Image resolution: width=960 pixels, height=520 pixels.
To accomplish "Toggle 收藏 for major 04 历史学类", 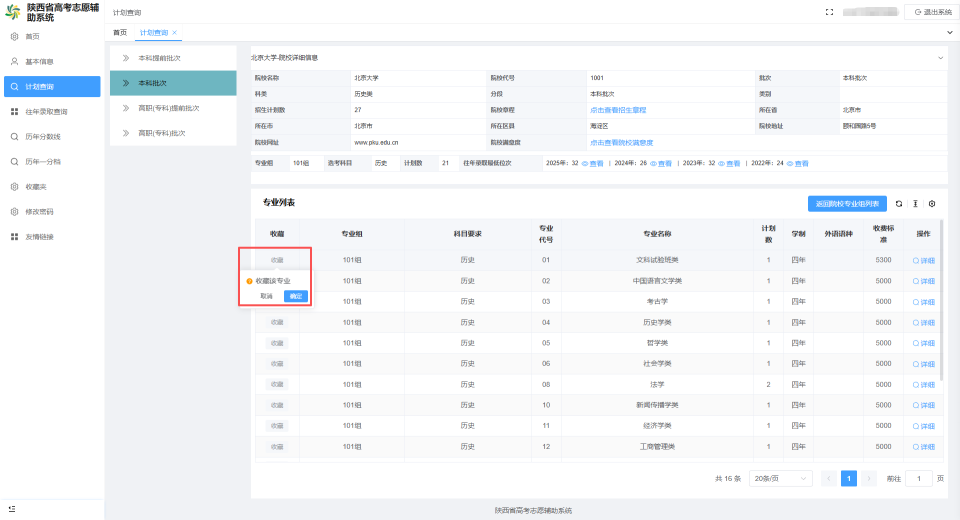I will (x=277, y=322).
